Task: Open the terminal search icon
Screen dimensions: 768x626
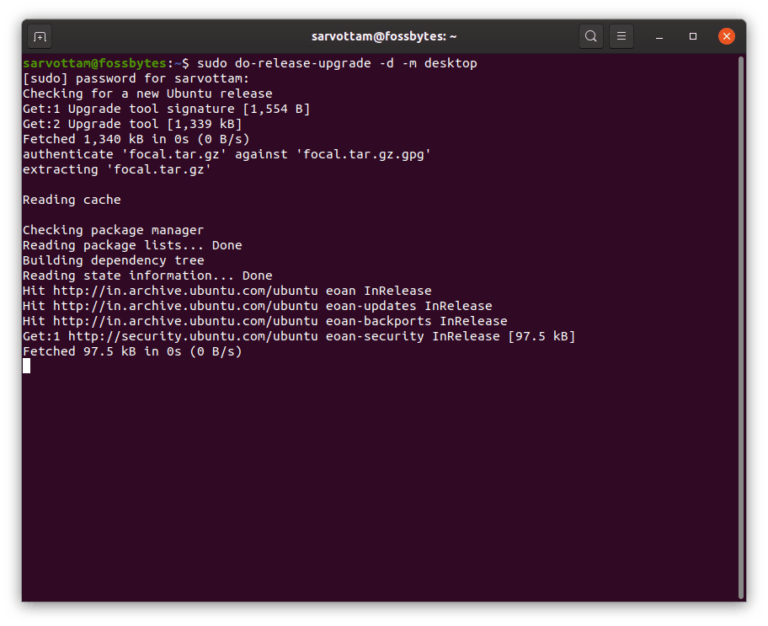Action: [591, 36]
